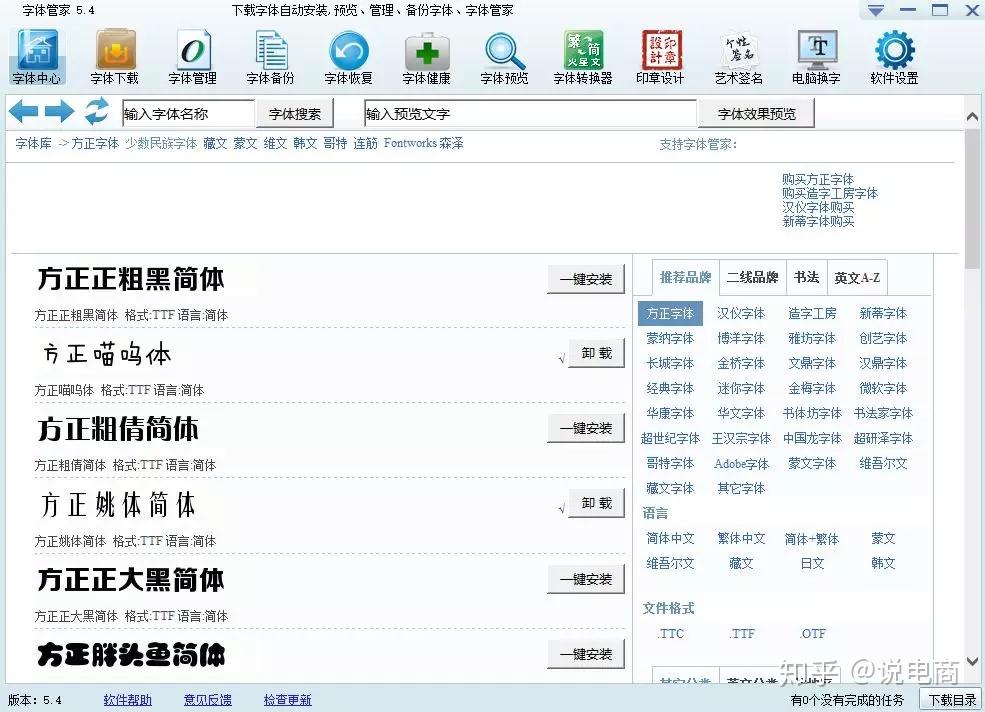Install 方正正粗黑简体 with 一键安装

(x=586, y=279)
